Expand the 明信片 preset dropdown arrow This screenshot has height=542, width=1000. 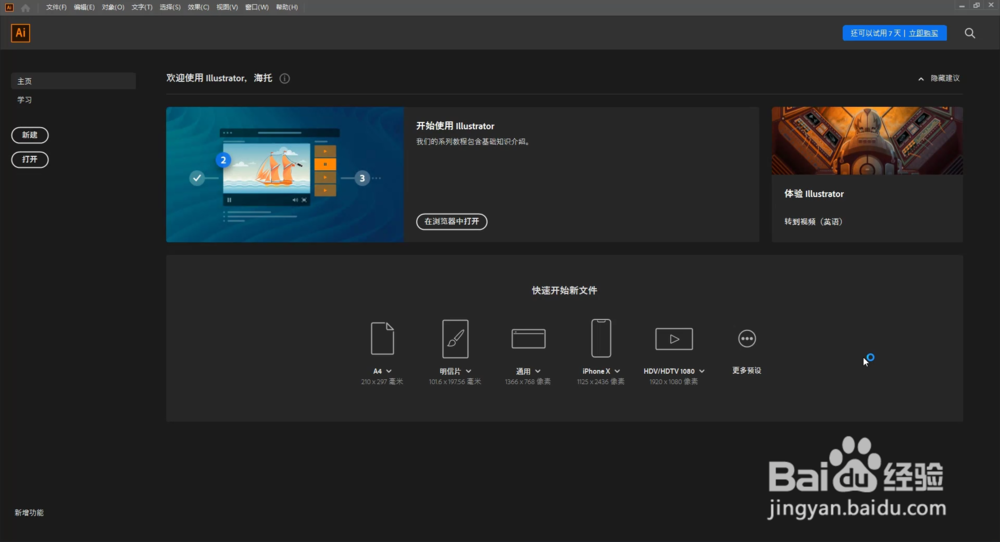coord(468,371)
